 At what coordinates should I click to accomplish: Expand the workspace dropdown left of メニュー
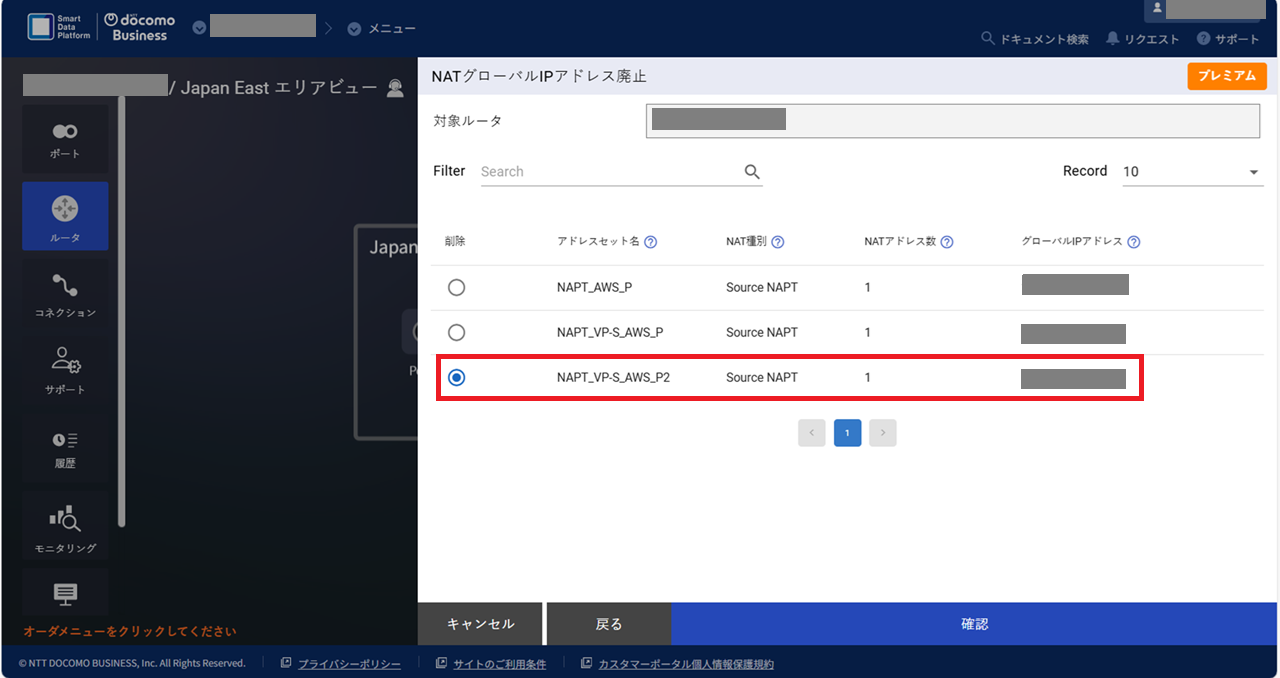click(199, 28)
